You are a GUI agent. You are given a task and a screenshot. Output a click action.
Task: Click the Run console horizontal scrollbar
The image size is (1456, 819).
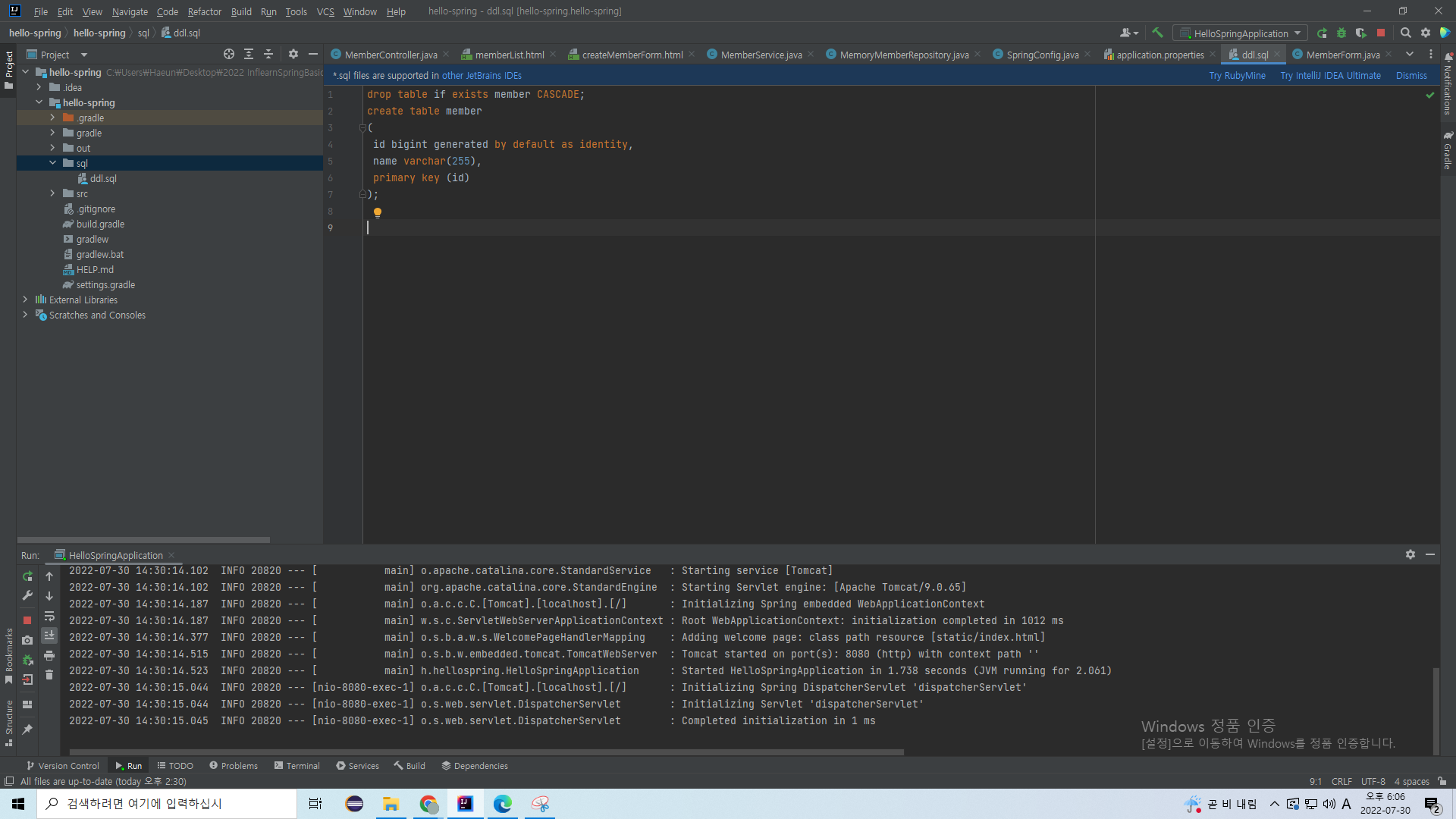(485, 752)
